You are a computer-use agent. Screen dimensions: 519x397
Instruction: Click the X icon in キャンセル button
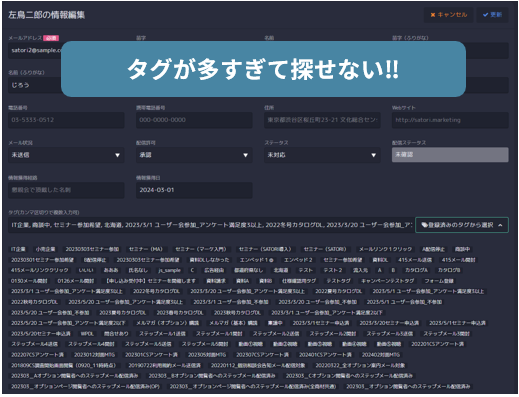point(433,15)
